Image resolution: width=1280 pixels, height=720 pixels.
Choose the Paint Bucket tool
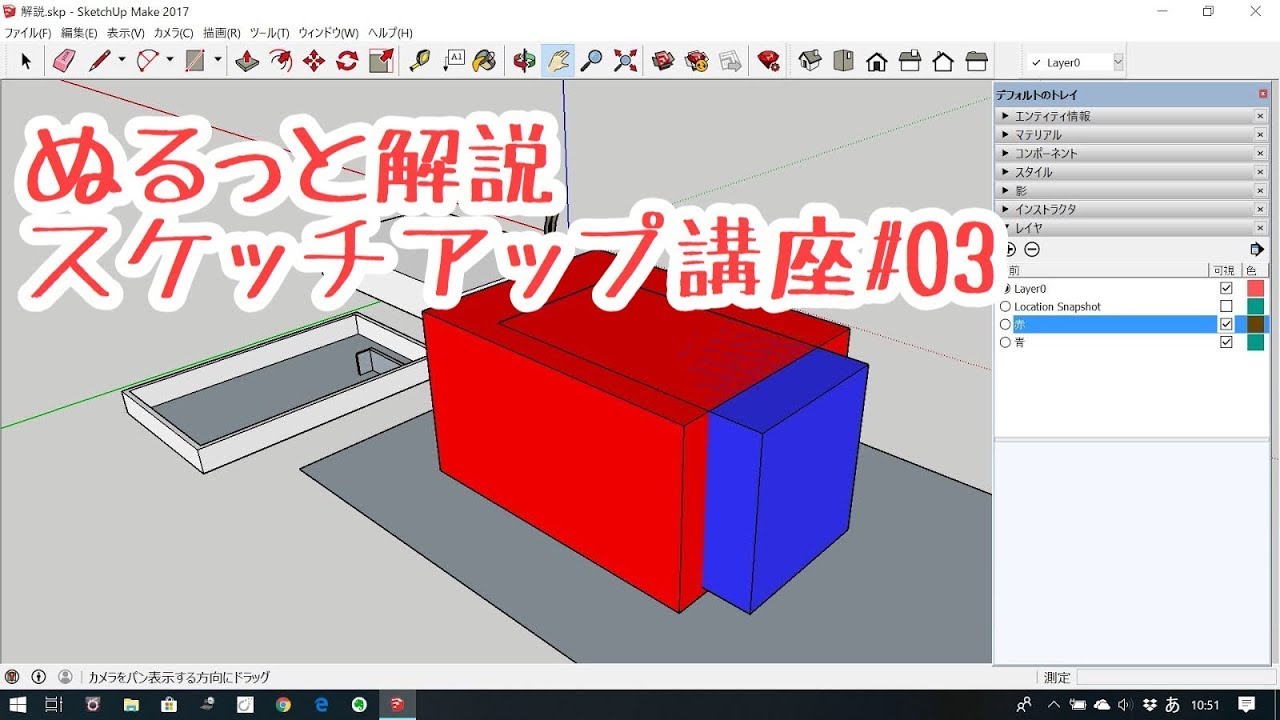tap(485, 62)
